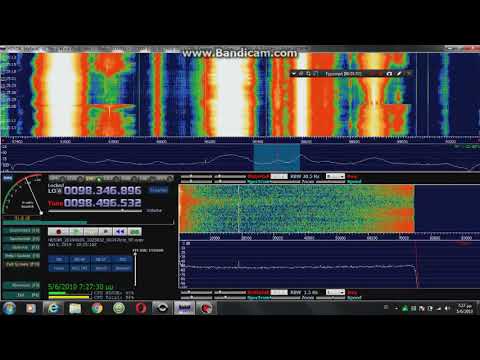
Task: Open the upper RBW 30.5 Hz dropdown
Action: pos(335,176)
